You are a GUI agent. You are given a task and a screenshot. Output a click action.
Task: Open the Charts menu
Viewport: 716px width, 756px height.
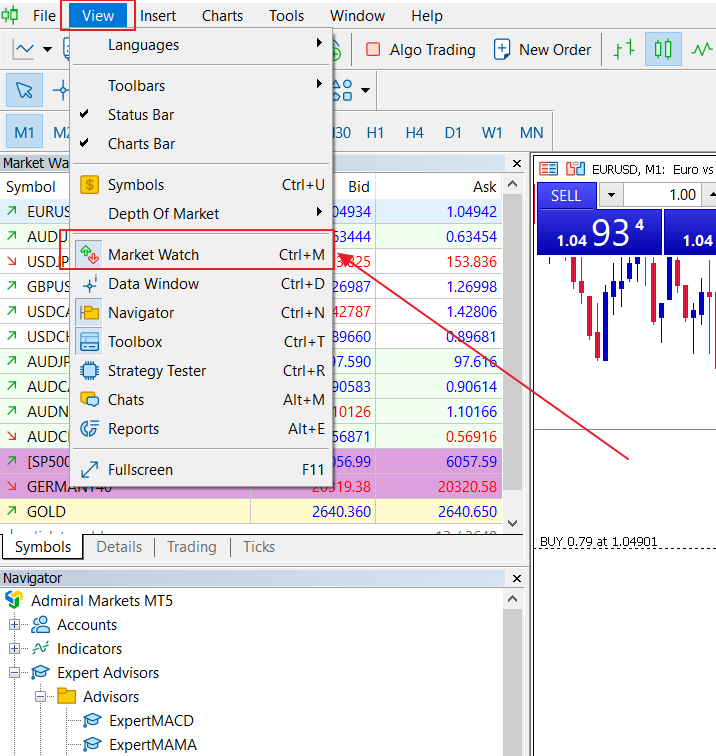222,16
